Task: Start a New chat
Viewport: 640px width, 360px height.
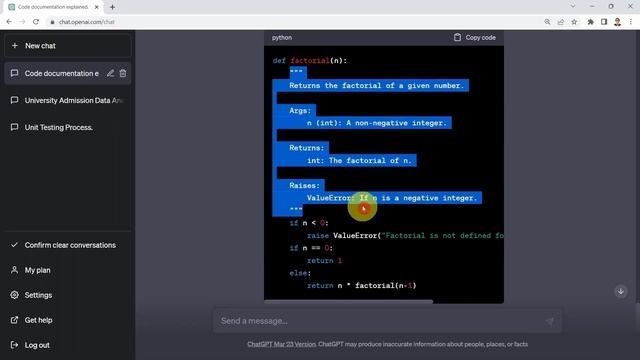Action: (68, 46)
